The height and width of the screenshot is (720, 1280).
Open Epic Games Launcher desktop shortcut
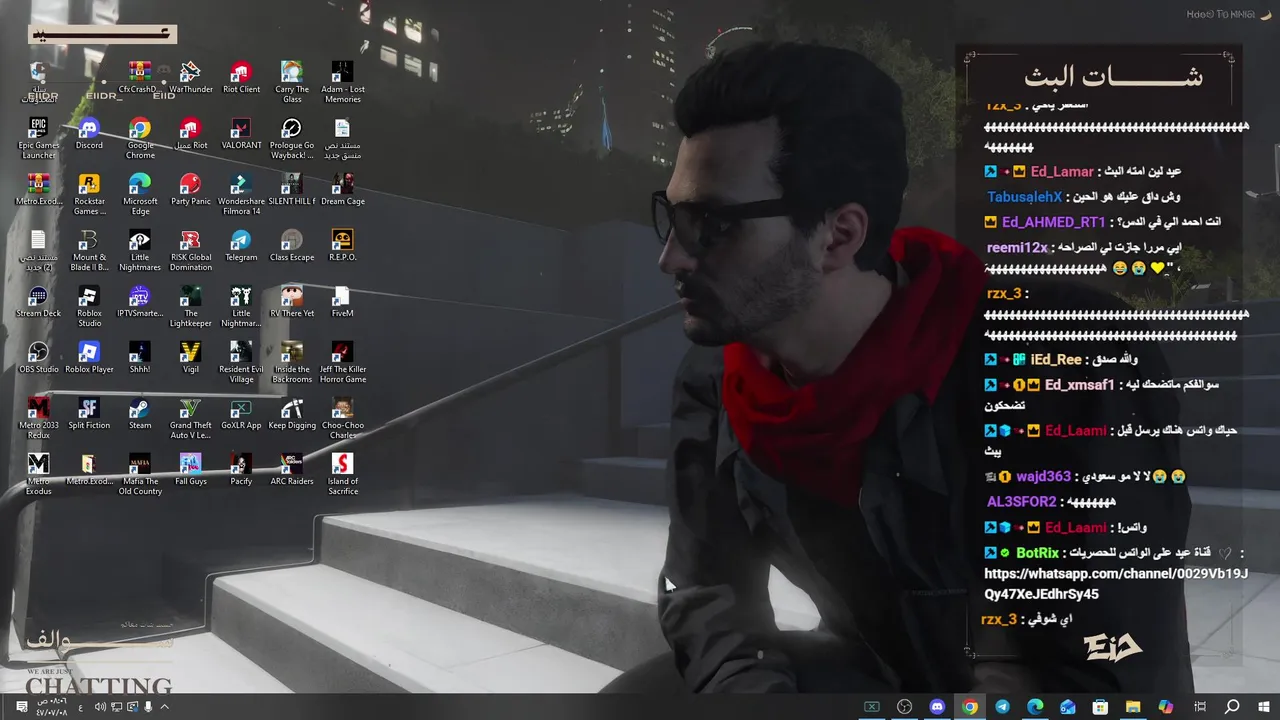click(x=38, y=138)
